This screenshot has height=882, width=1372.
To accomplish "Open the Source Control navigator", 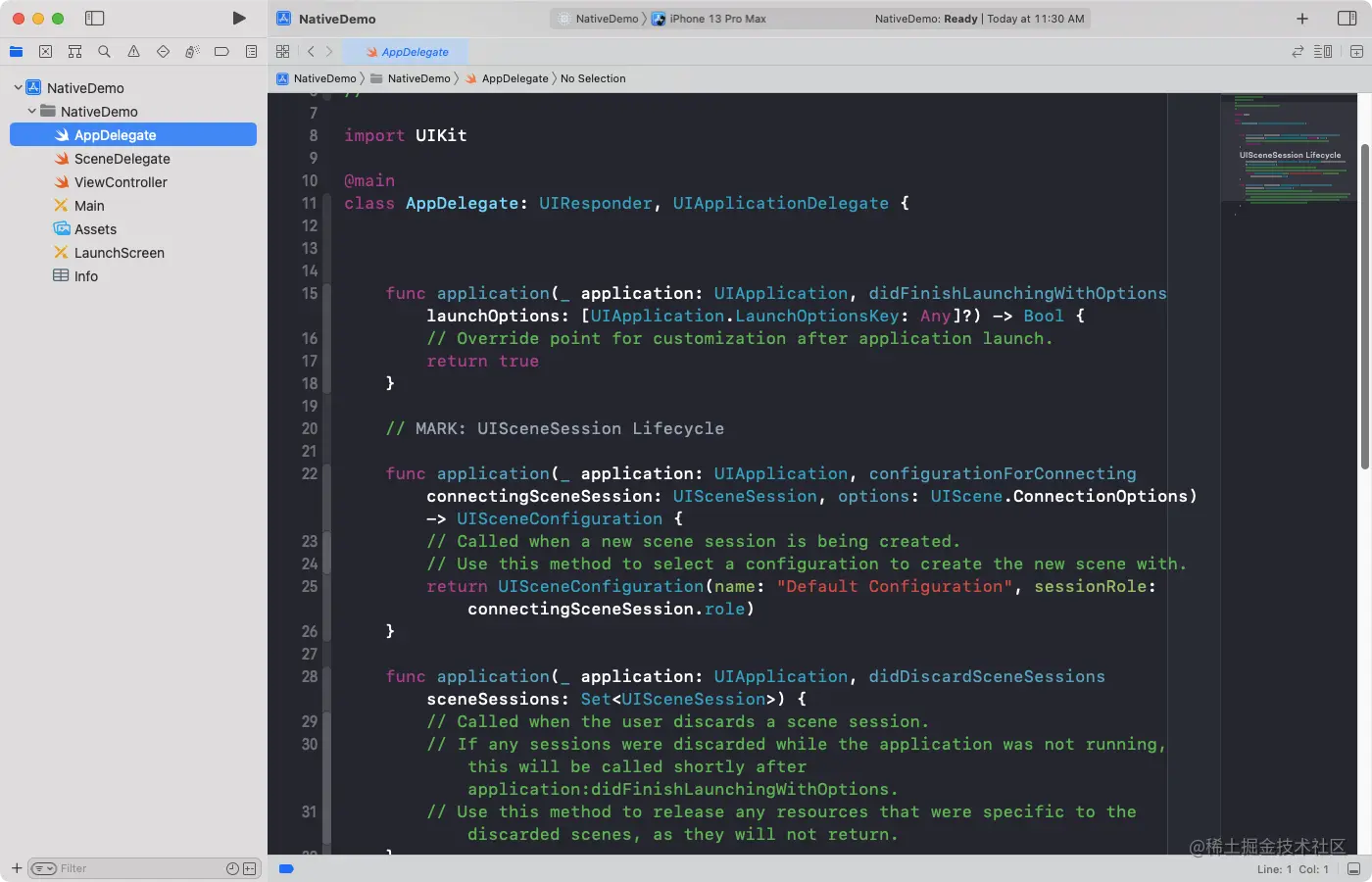I will [x=45, y=51].
